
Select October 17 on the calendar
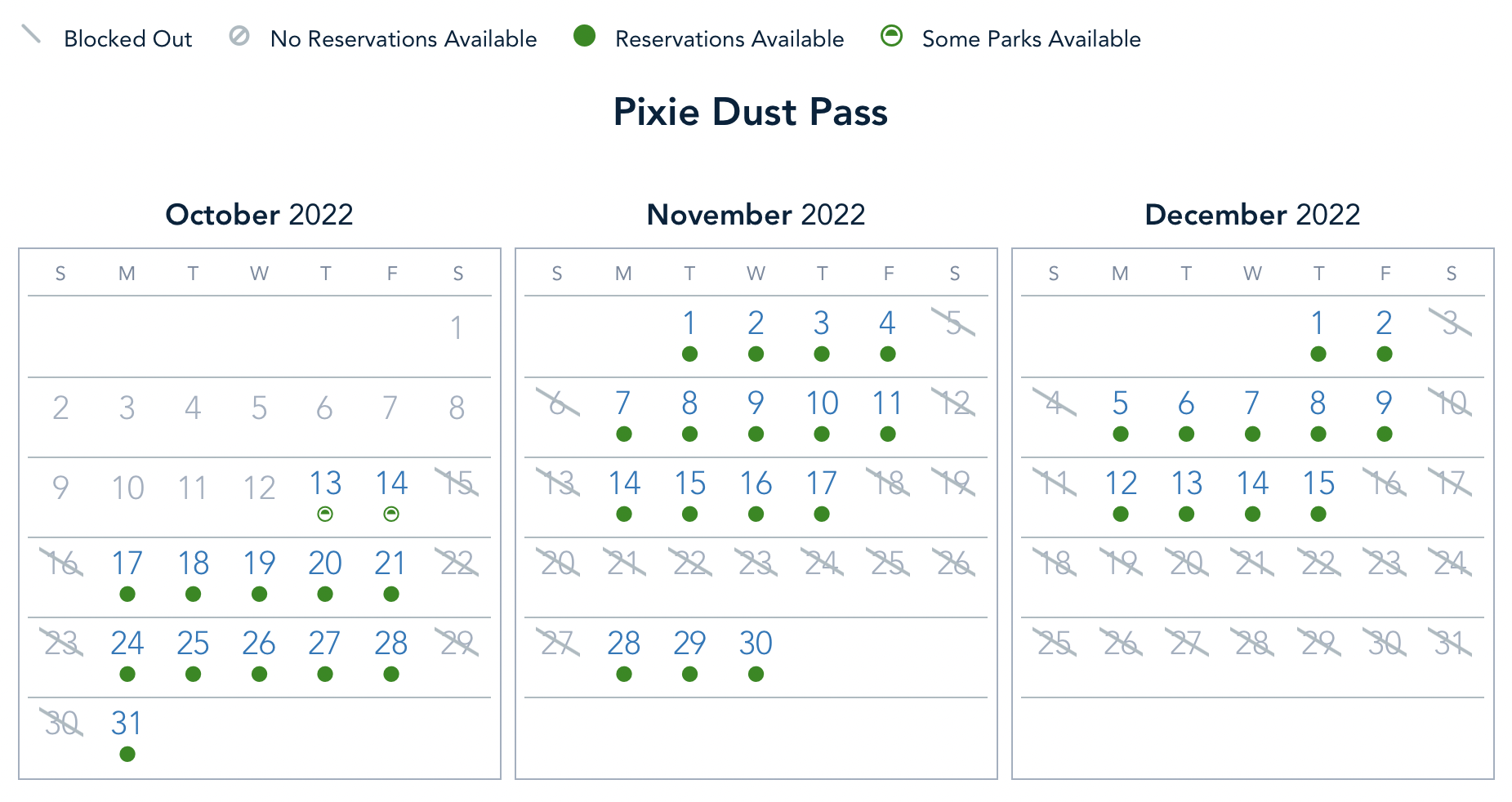(127, 564)
